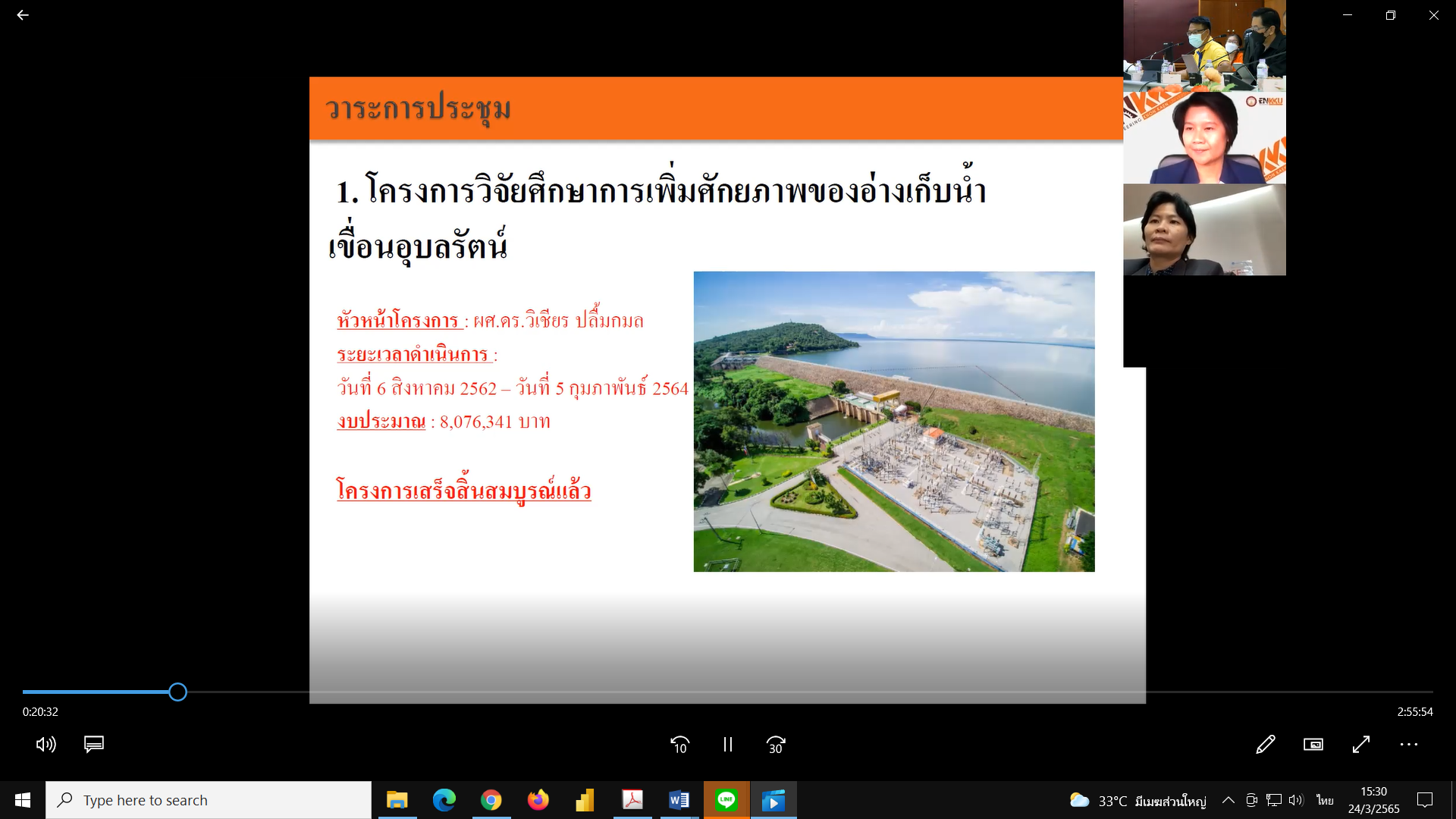The image size is (1456, 819).
Task: Click the seek bar thumb
Action: [x=177, y=692]
